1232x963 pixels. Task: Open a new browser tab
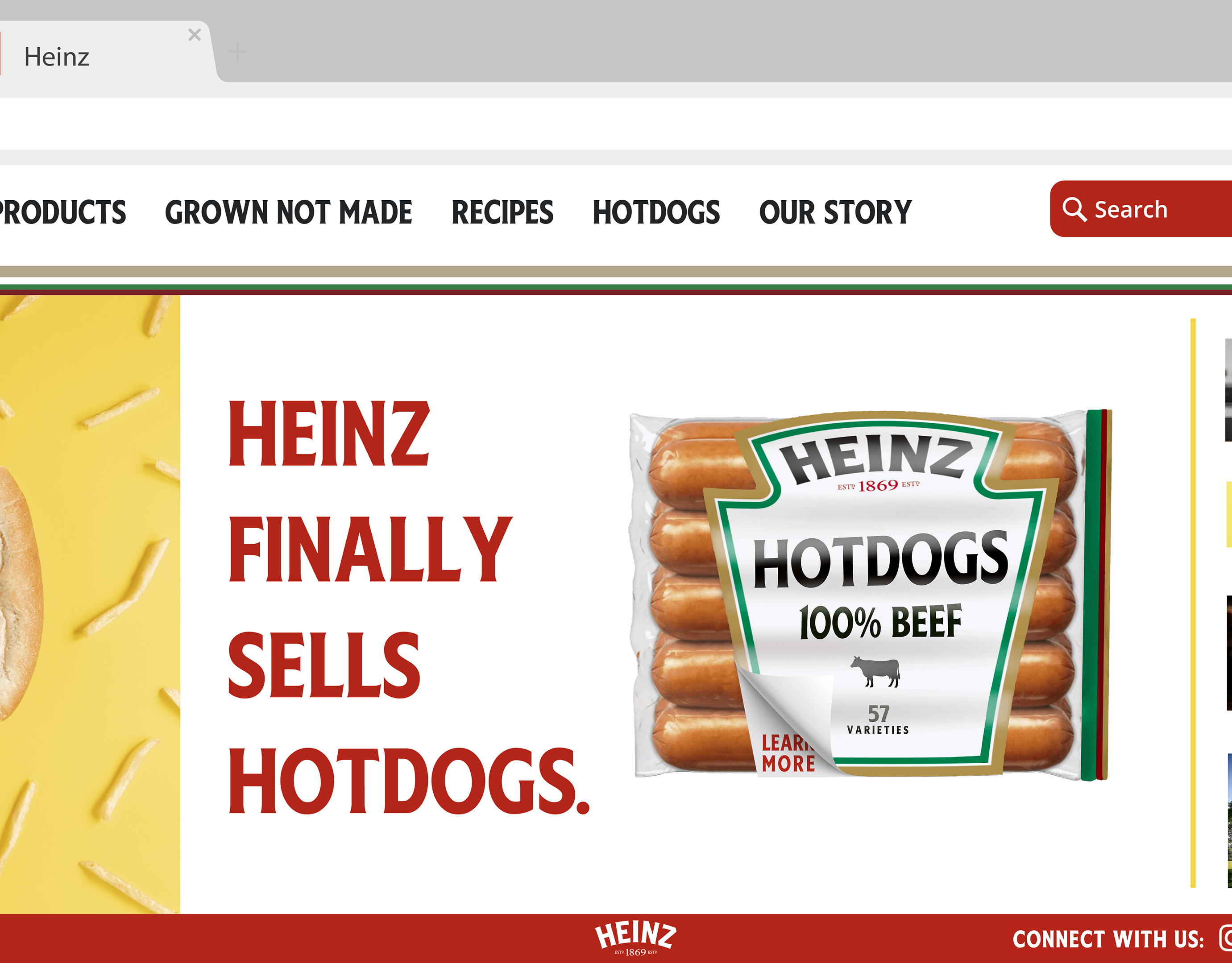point(237,51)
